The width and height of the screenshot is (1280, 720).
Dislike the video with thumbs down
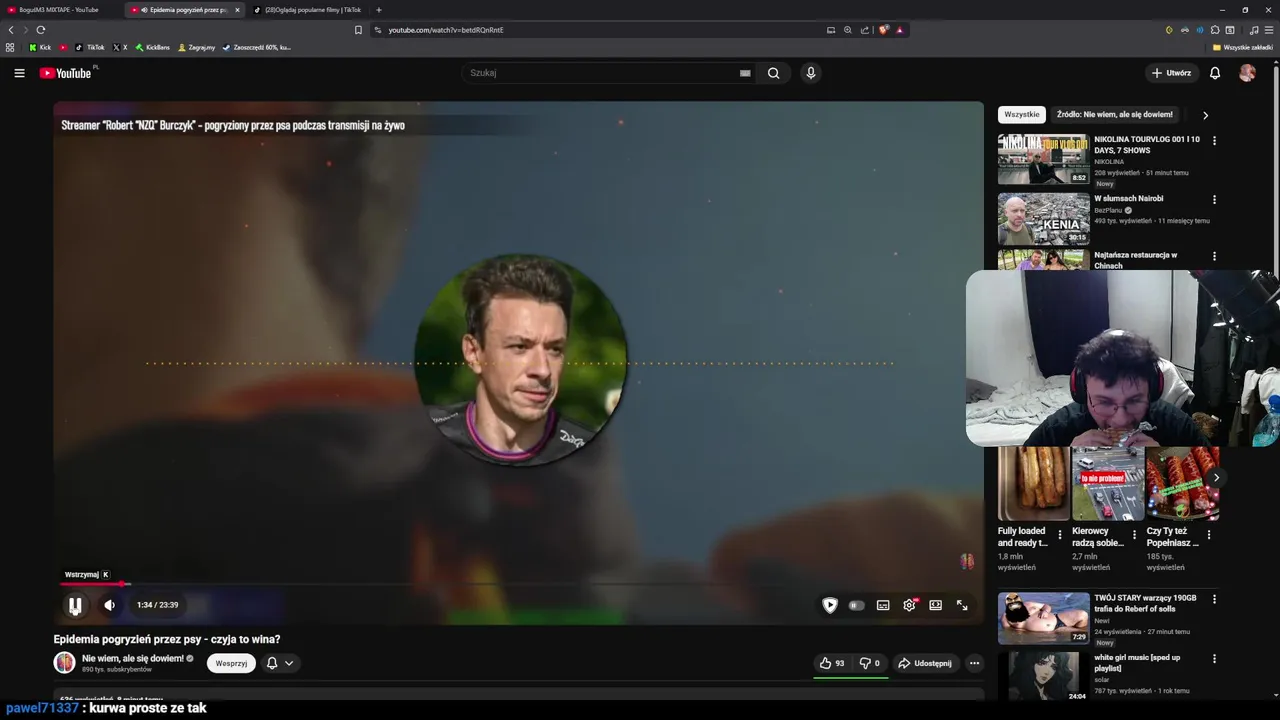point(870,663)
